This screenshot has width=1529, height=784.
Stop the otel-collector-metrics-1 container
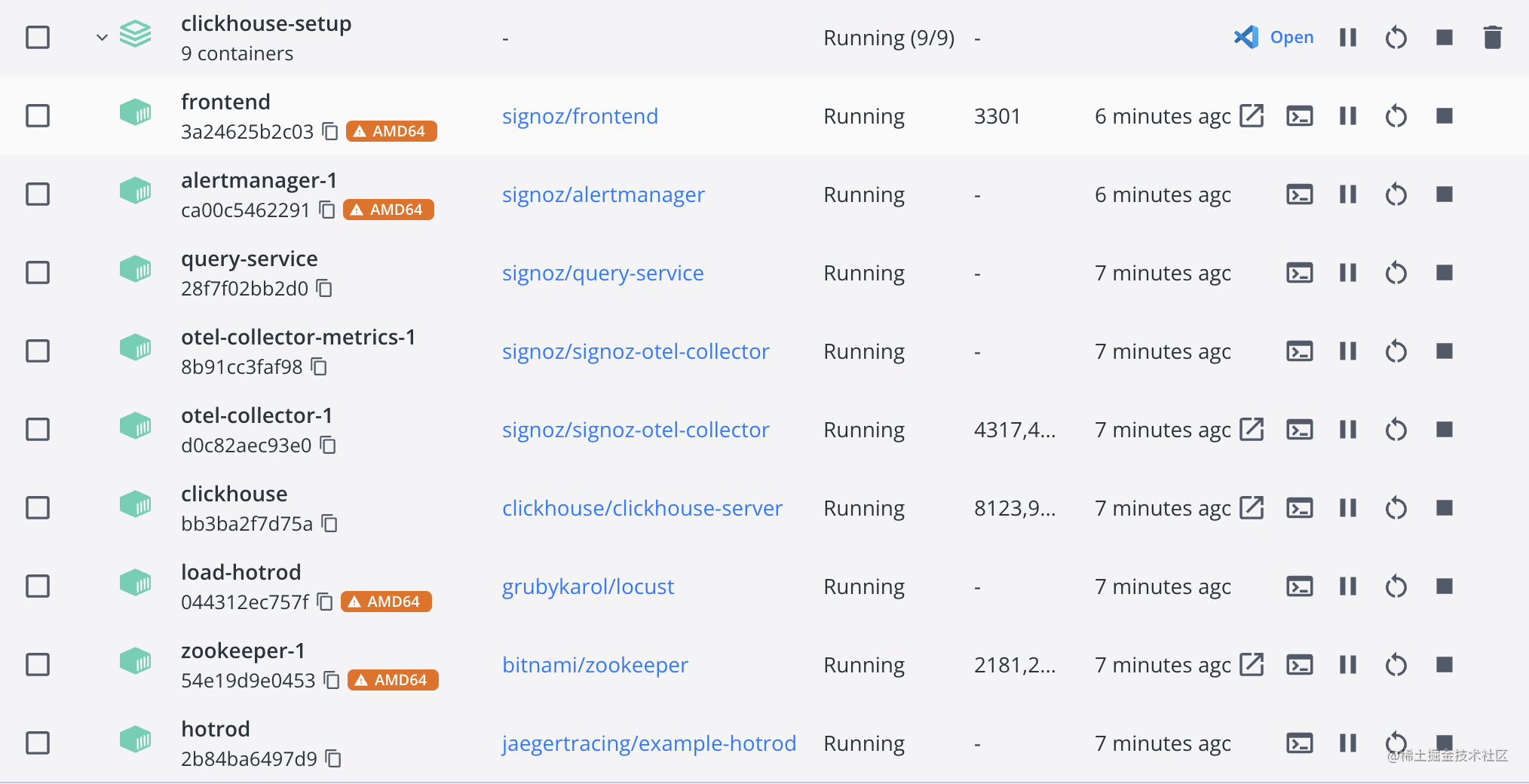pos(1444,351)
